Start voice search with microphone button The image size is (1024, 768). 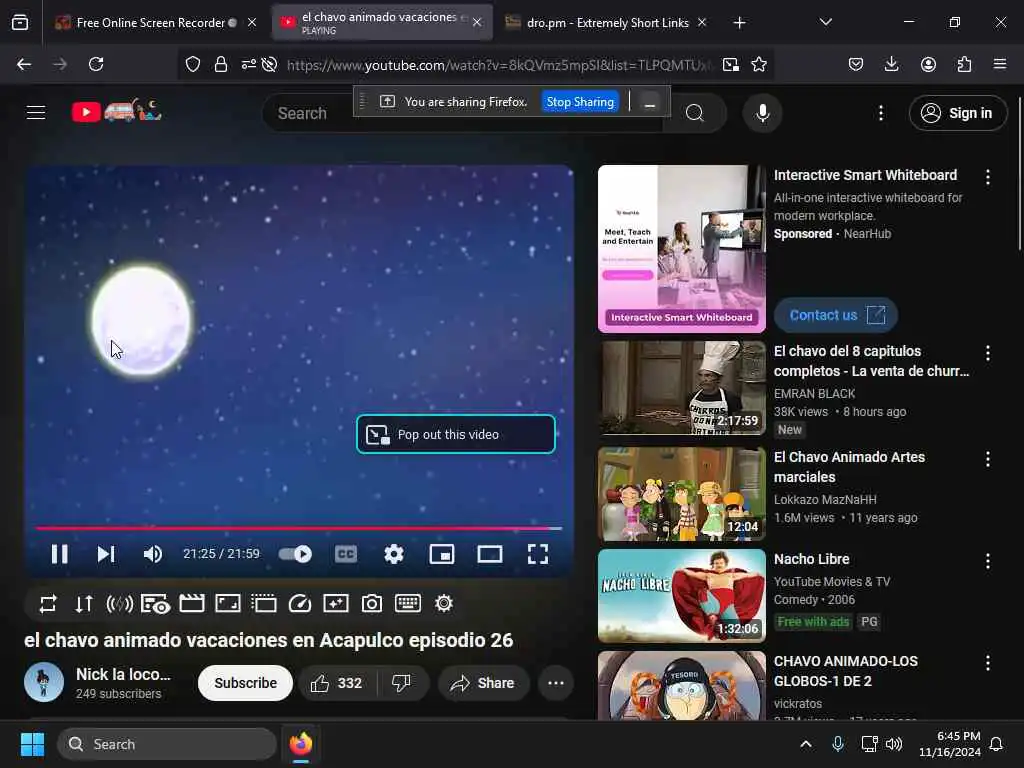[x=762, y=113]
